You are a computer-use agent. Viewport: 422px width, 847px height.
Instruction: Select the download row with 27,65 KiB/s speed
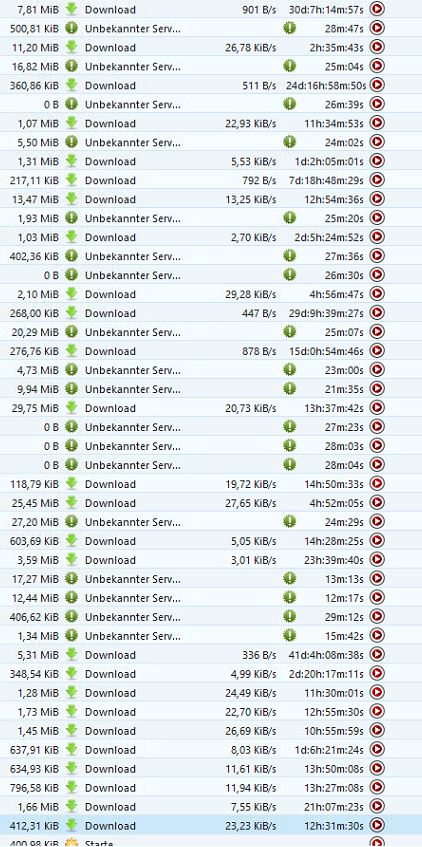coord(211,502)
